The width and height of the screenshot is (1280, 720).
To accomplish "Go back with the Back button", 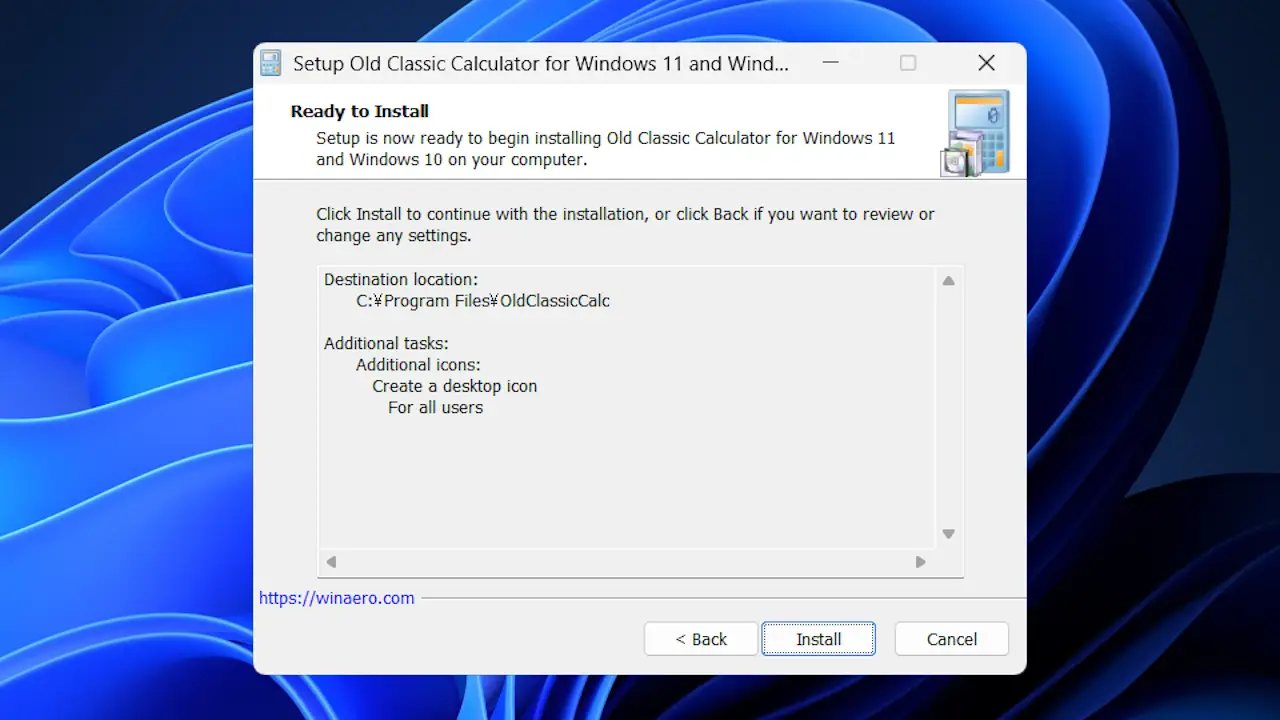I will tap(701, 639).
